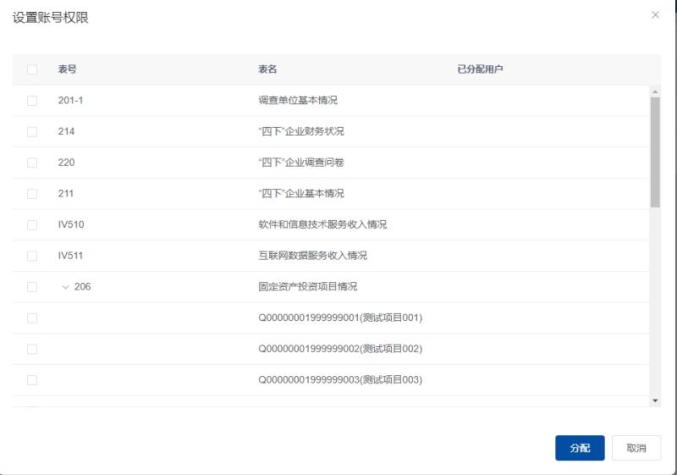
Task: Enable checkbox for table 211
Action: point(32,193)
